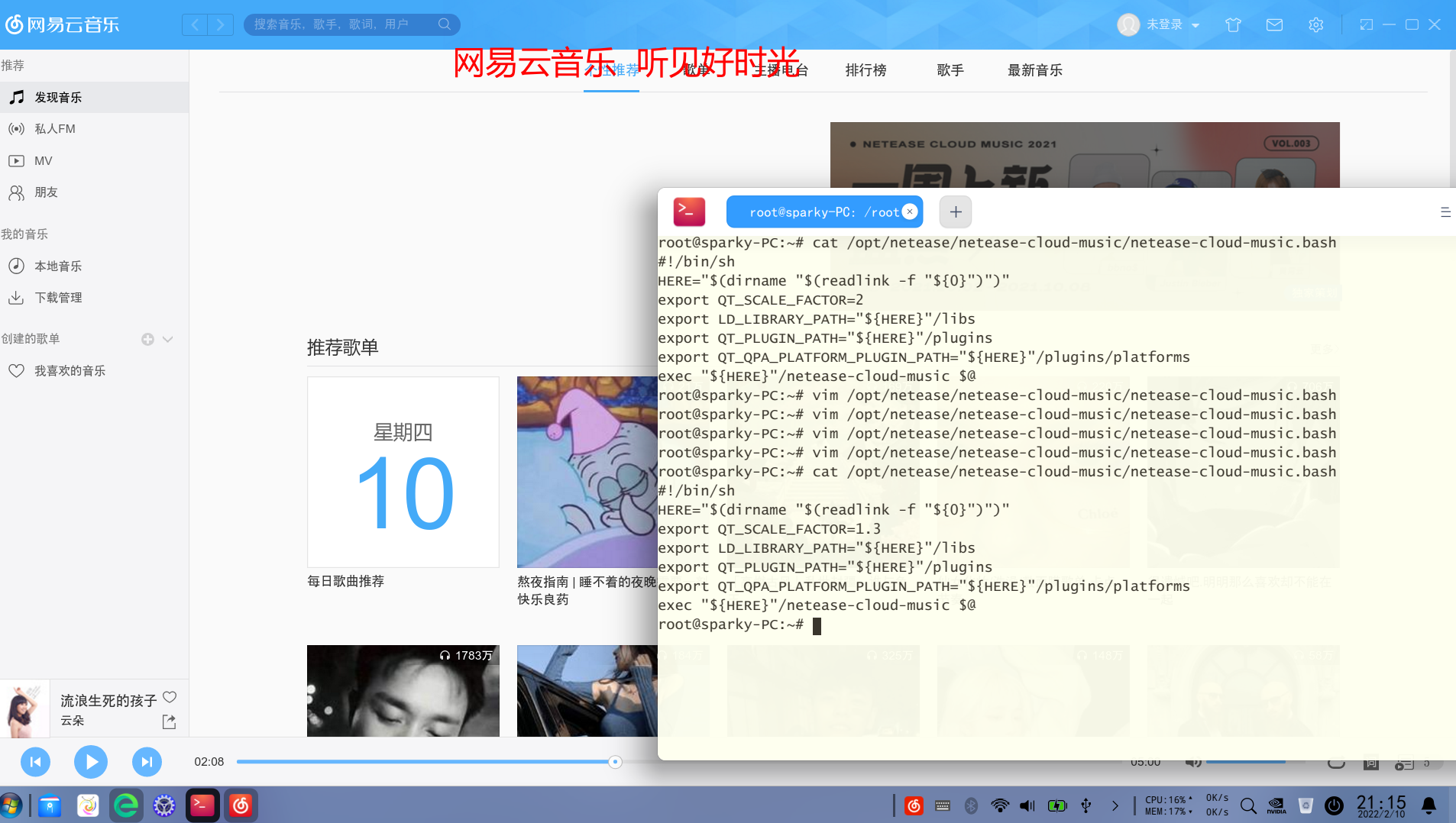Image resolution: width=1456 pixels, height=823 pixels.
Task: Click the magnifier icon in the search box
Action: coord(445,24)
